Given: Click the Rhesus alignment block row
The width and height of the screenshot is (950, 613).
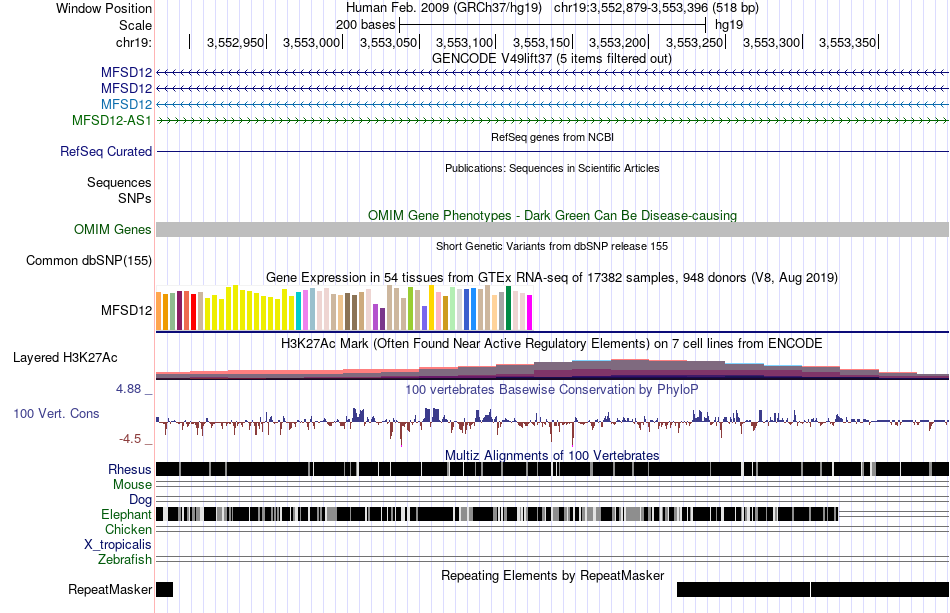Looking at the screenshot, I should tap(552, 469).
